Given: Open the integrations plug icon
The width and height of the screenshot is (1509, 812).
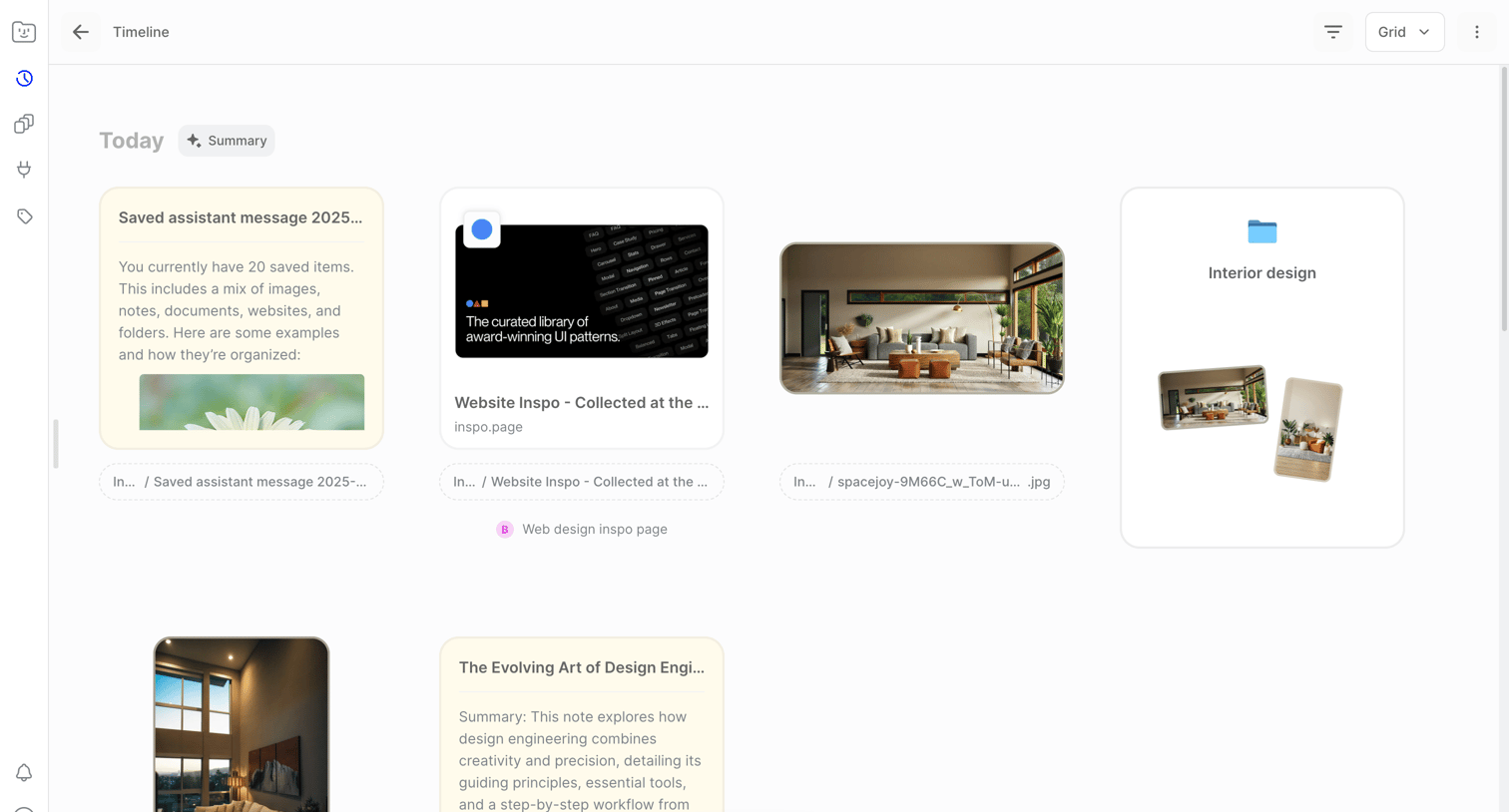Looking at the screenshot, I should pyautogui.click(x=24, y=170).
